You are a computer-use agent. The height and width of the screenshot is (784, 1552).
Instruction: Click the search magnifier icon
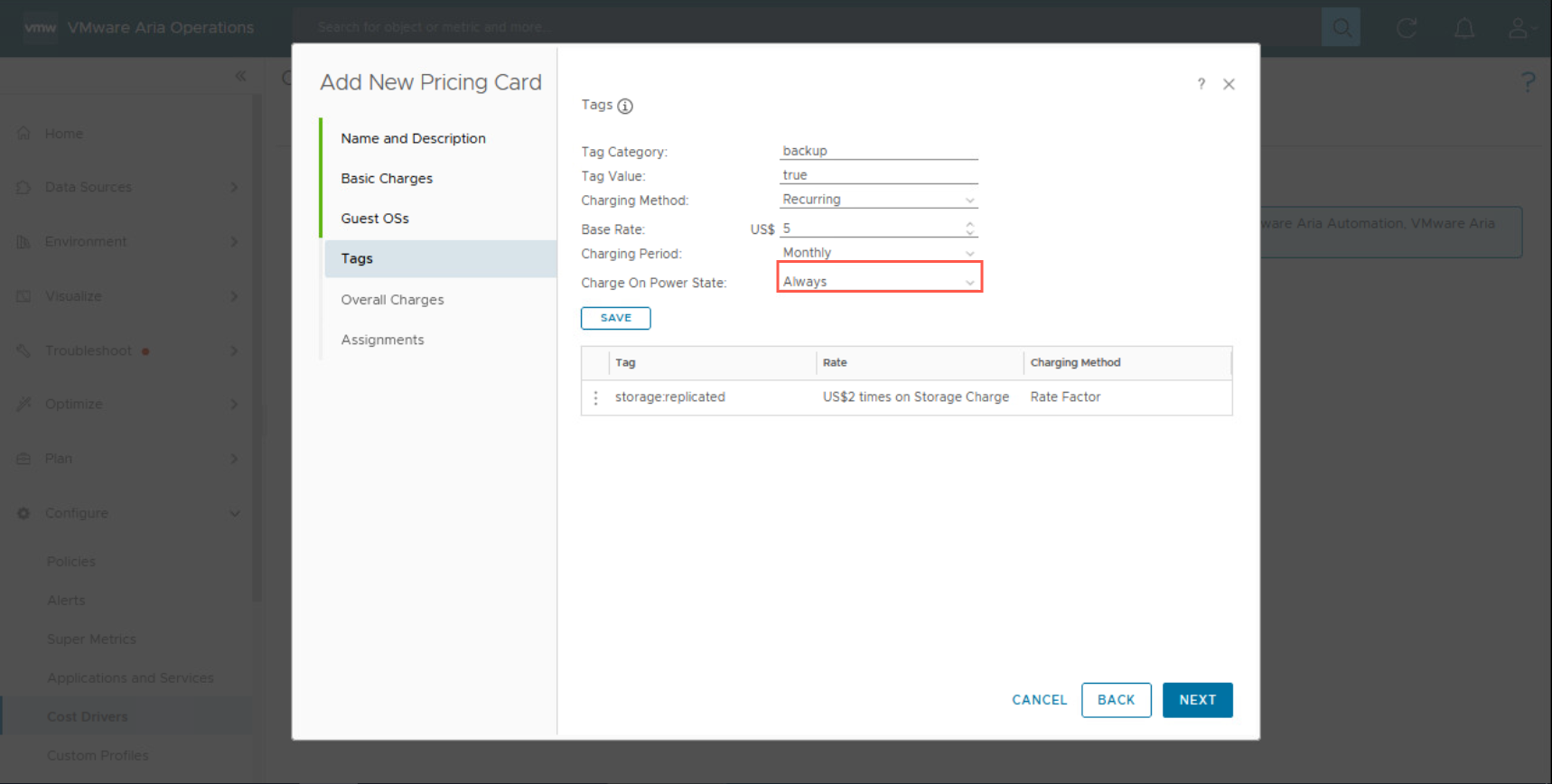click(1341, 28)
